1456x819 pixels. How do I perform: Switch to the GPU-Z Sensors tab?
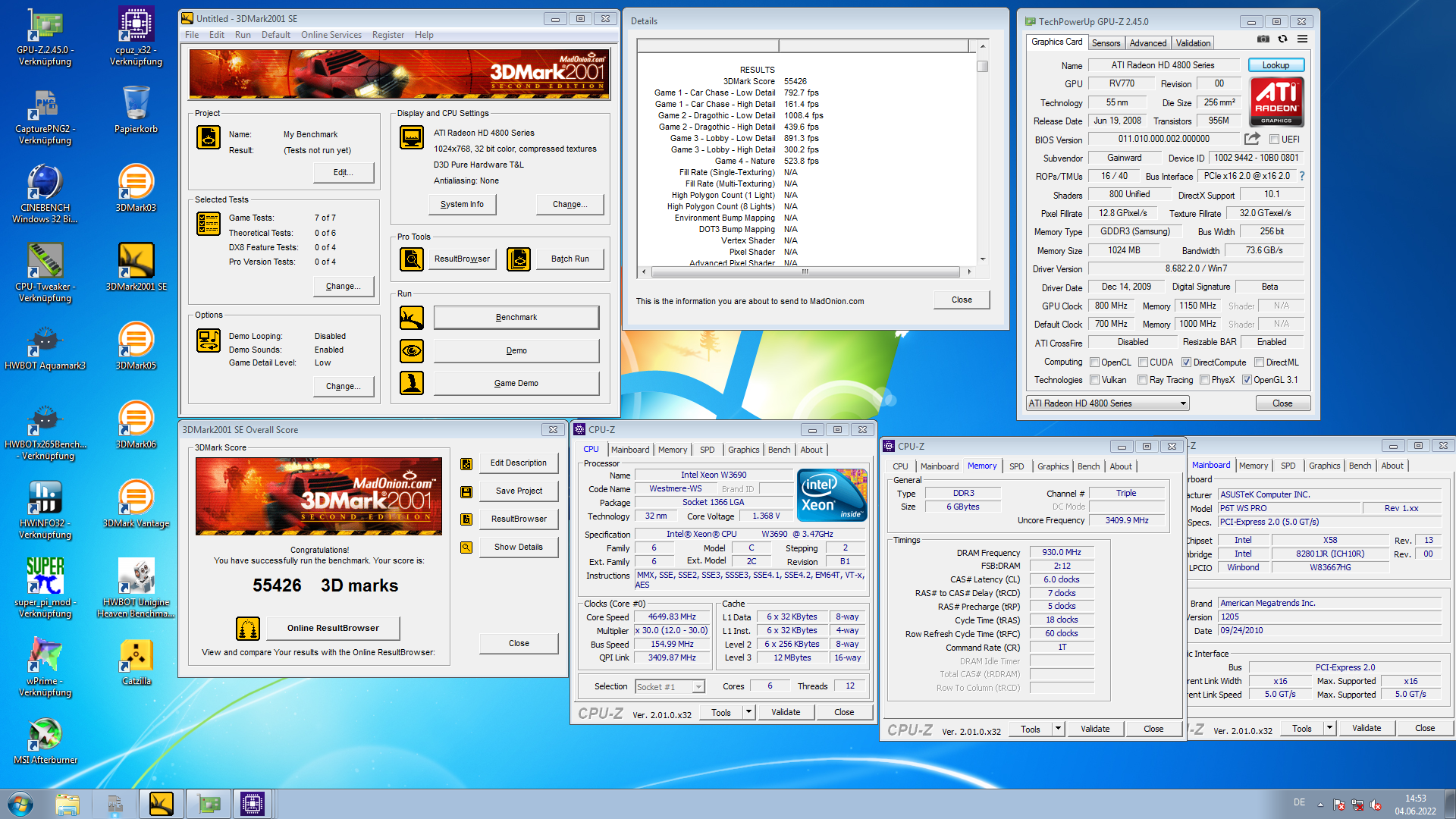click(1106, 43)
